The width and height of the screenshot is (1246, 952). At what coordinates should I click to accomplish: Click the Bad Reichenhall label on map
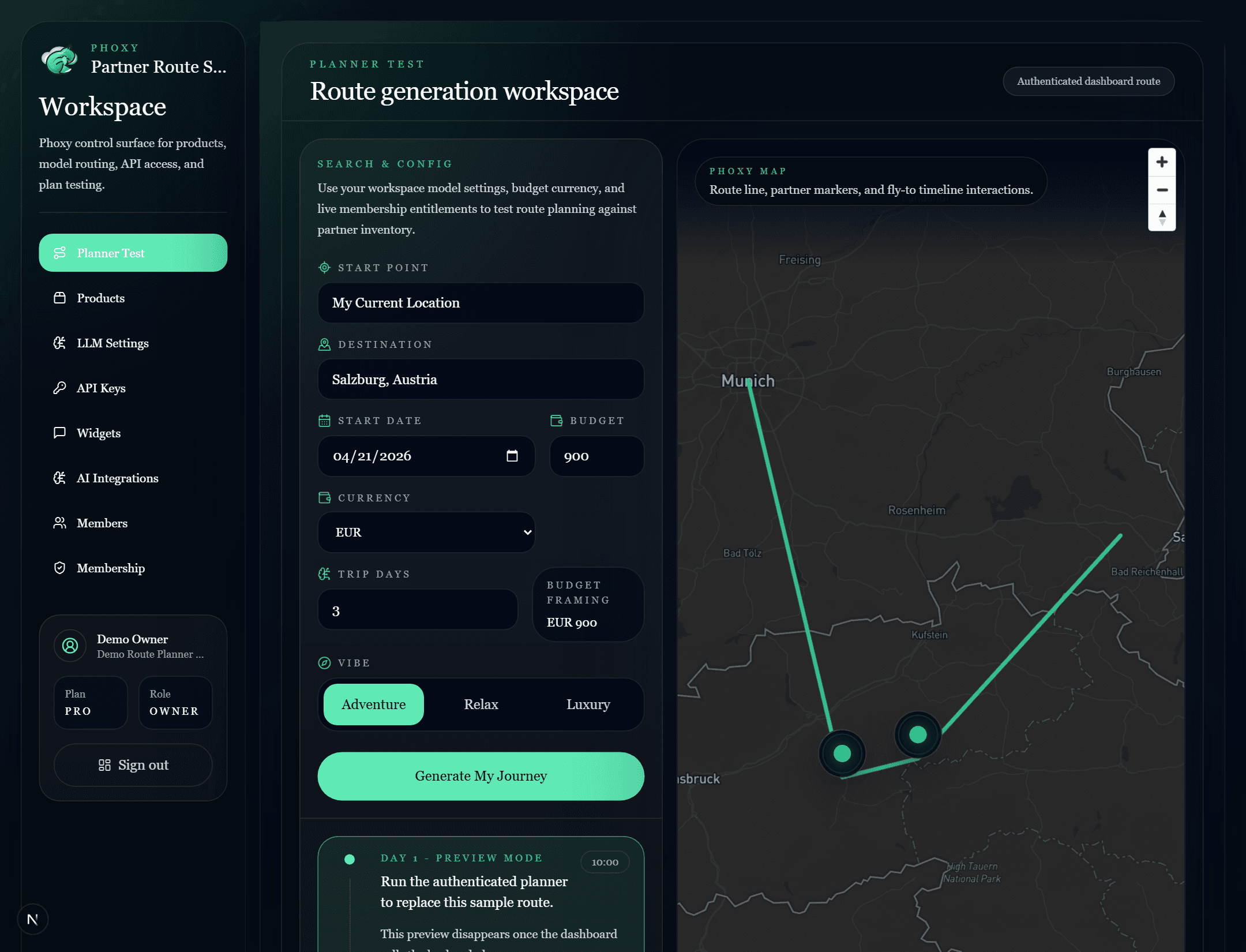(x=1147, y=572)
